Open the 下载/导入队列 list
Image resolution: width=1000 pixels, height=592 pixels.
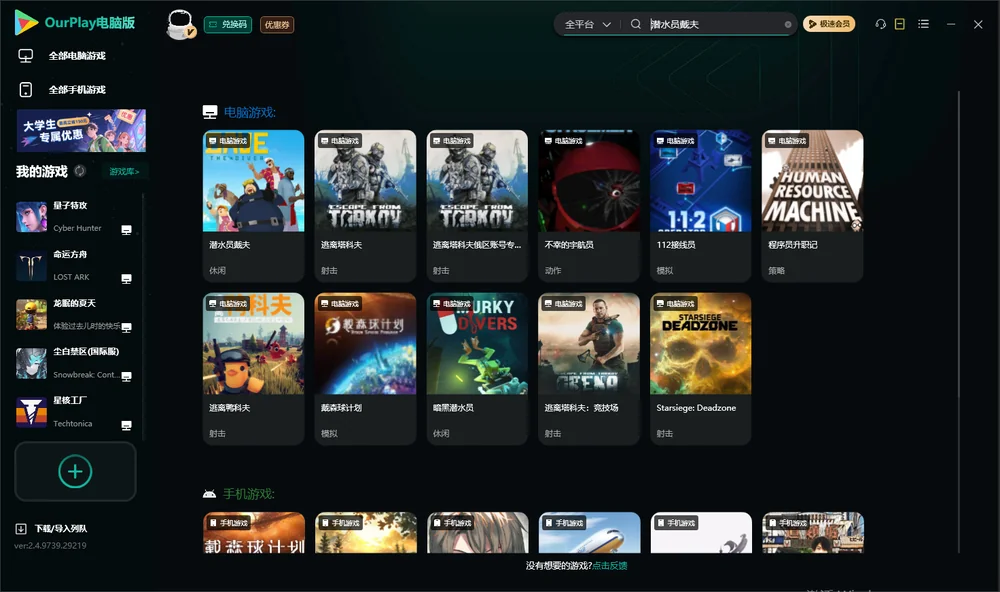(52, 528)
